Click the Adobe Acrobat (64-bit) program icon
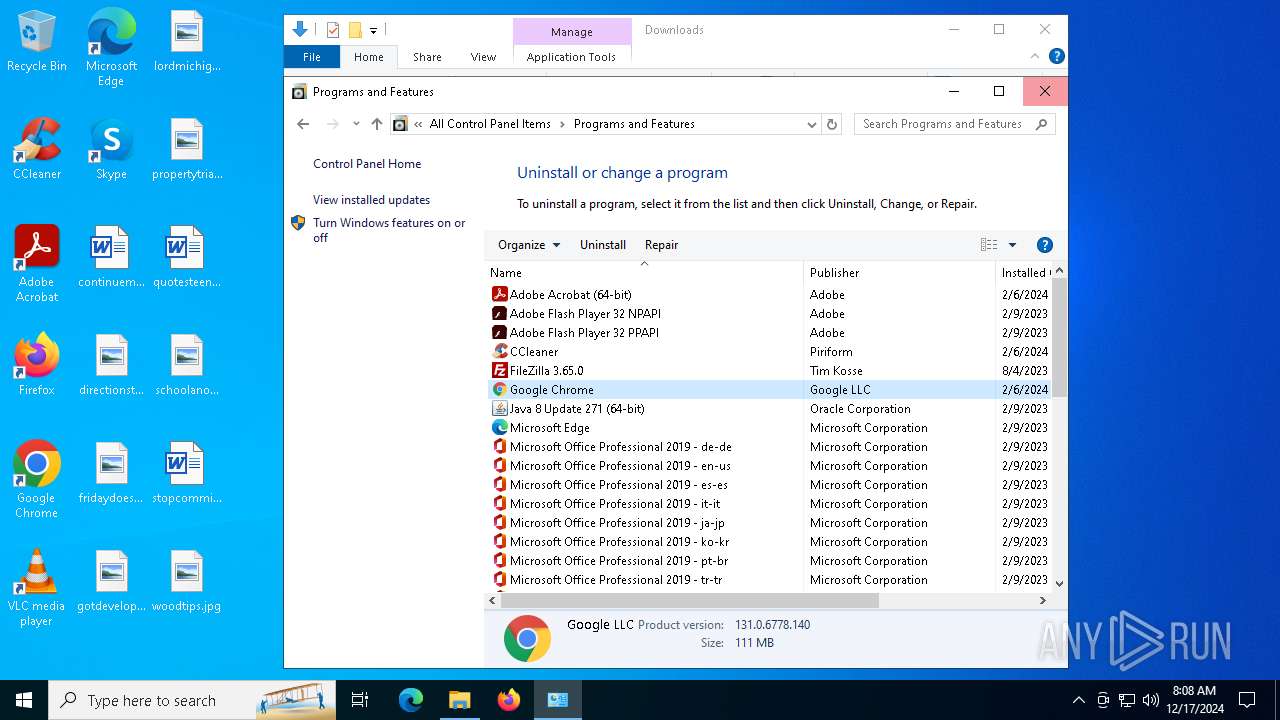This screenshot has height=720, width=1280. tap(500, 294)
